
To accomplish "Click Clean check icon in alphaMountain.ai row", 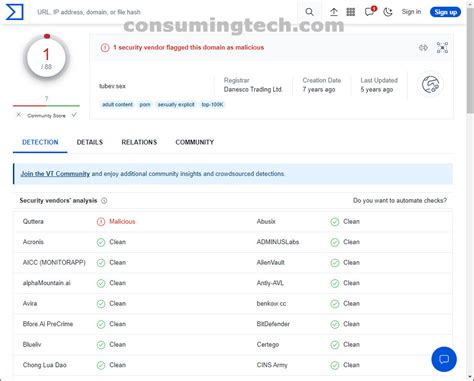I will click(101, 283).
